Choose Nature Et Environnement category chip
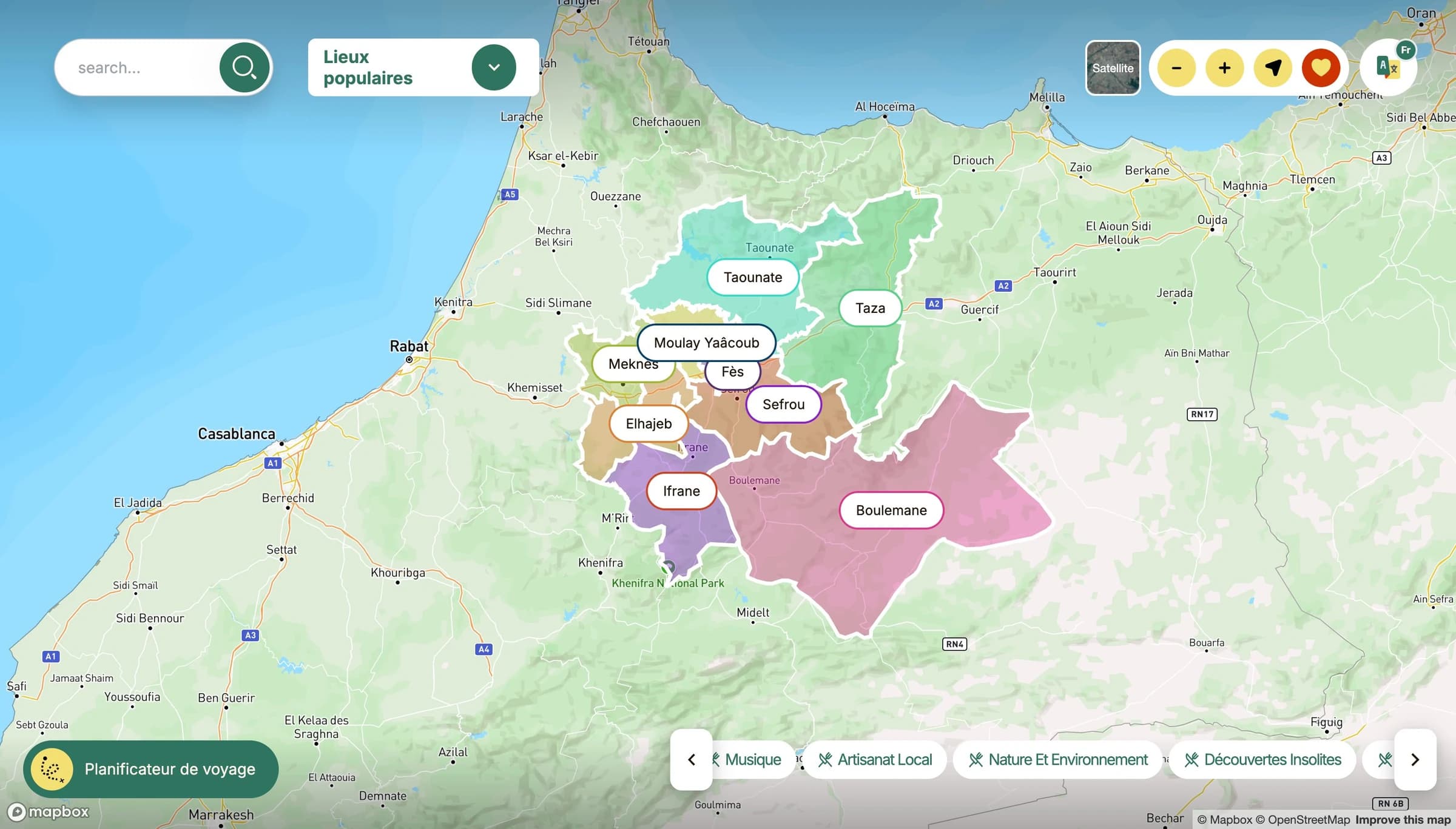 [1058, 759]
